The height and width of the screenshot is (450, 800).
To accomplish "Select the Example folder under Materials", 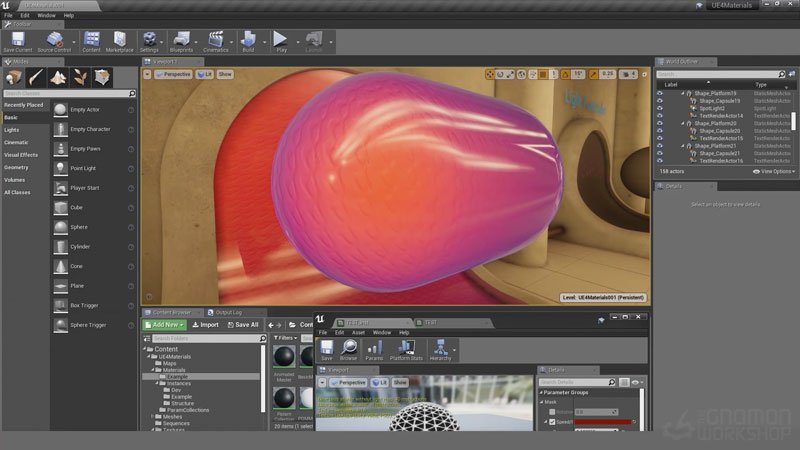I will [201, 377].
